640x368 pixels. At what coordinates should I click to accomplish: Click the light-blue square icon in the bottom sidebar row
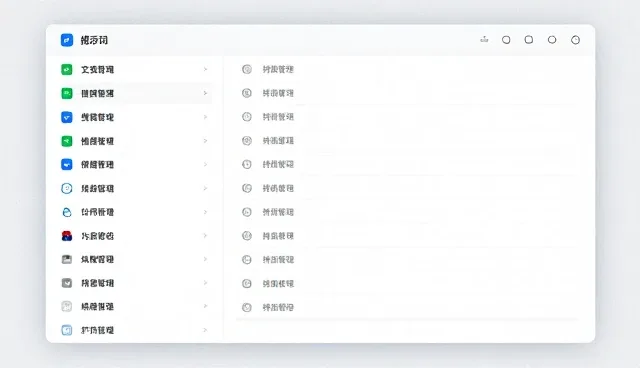click(67, 330)
